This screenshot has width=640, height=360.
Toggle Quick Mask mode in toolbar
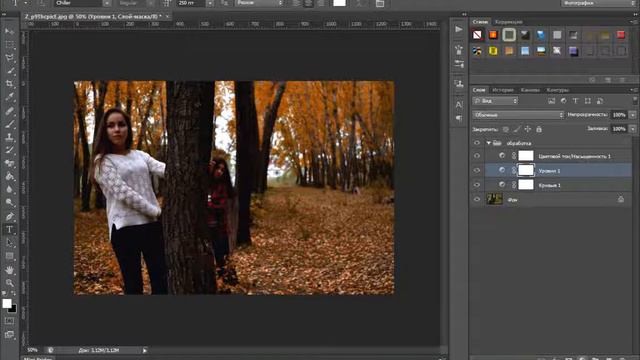tap(9, 321)
